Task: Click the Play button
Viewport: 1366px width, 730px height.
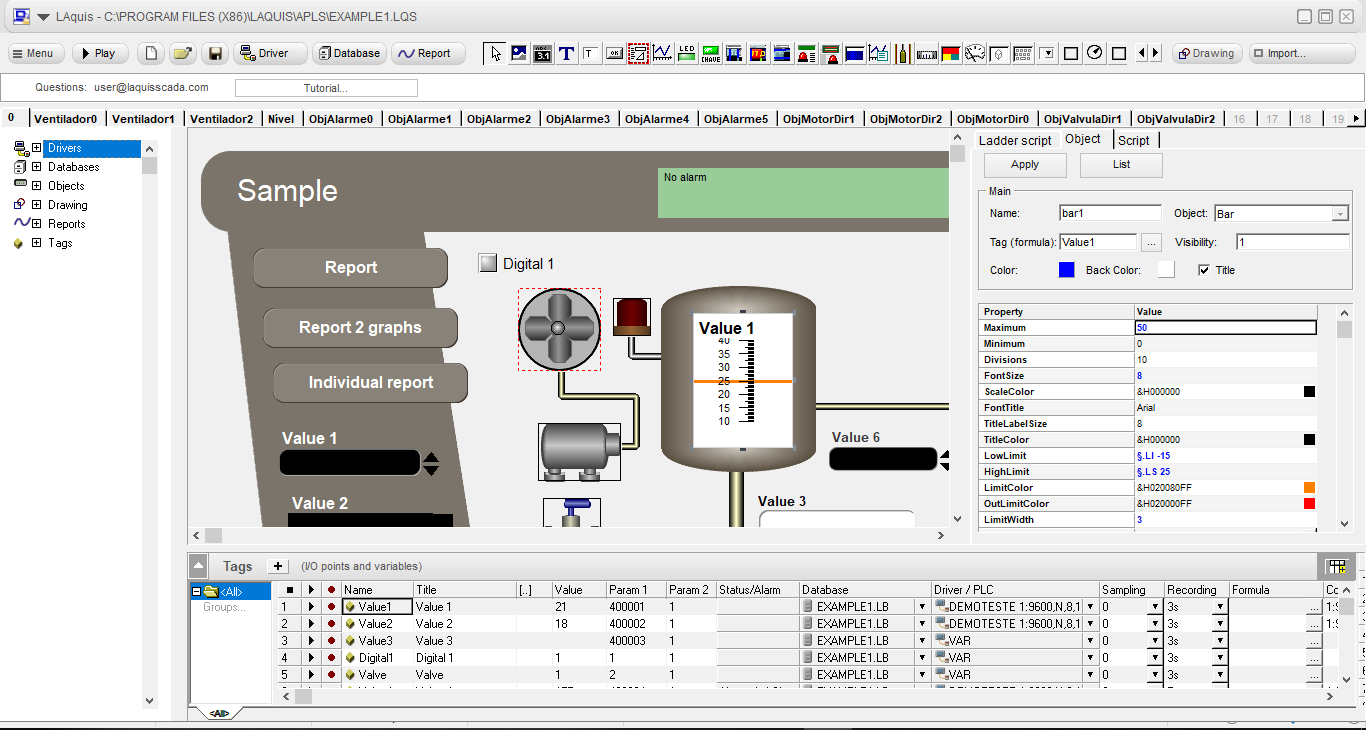Action: 100,53
